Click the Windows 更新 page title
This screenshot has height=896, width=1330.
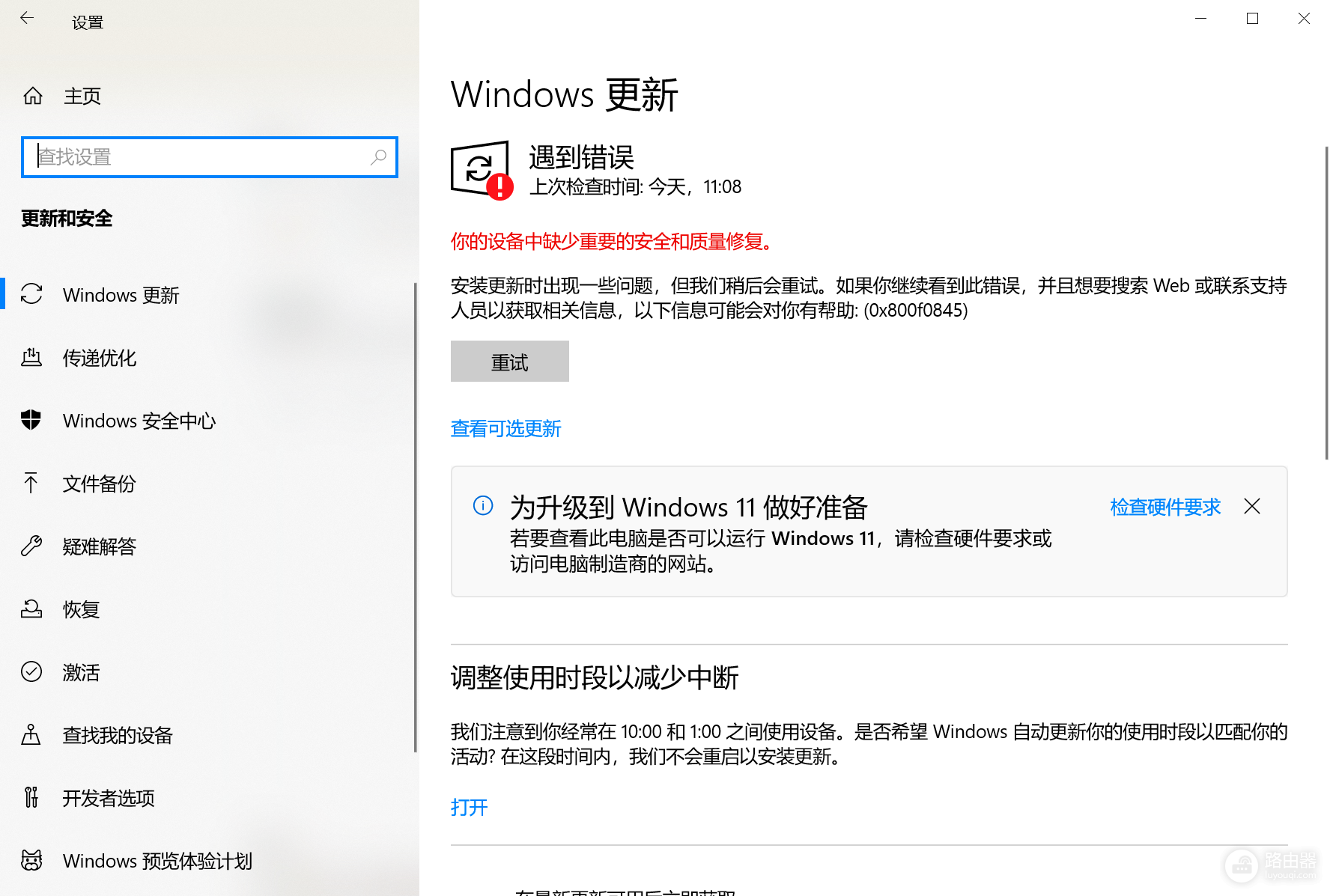coord(565,95)
